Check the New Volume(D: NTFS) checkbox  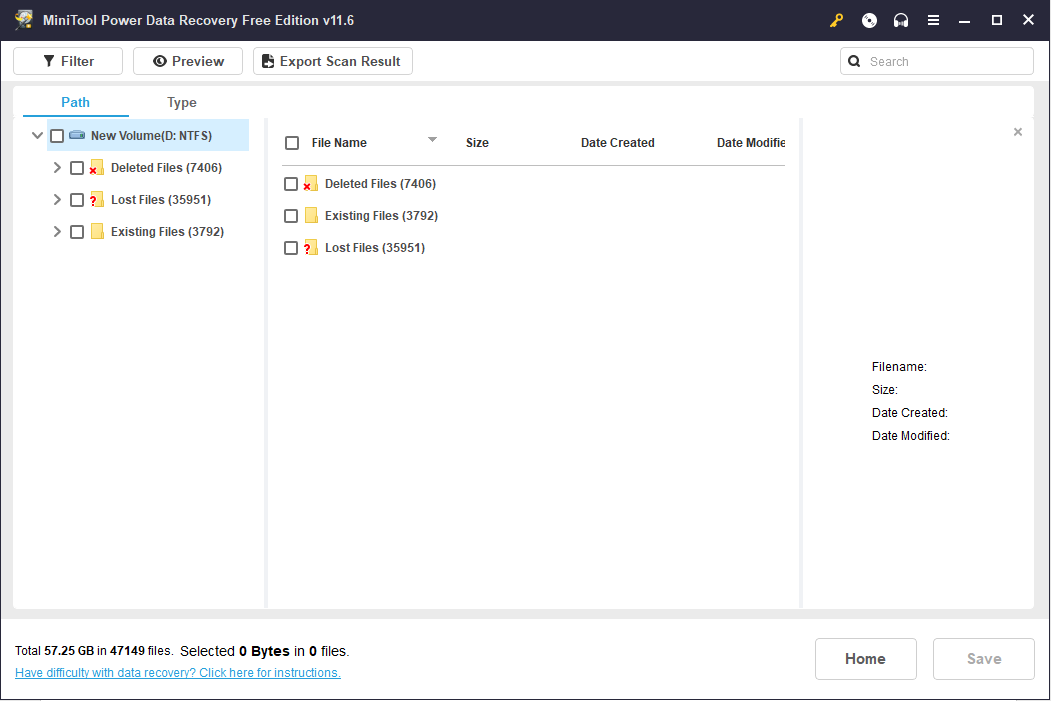pos(57,135)
